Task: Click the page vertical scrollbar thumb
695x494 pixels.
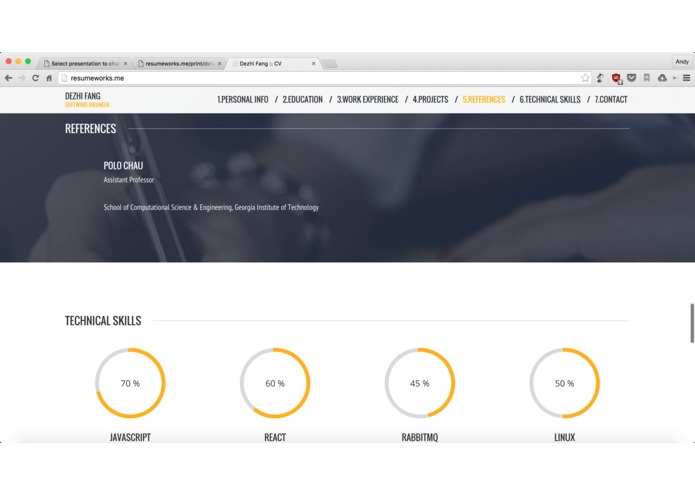Action: click(x=692, y=323)
